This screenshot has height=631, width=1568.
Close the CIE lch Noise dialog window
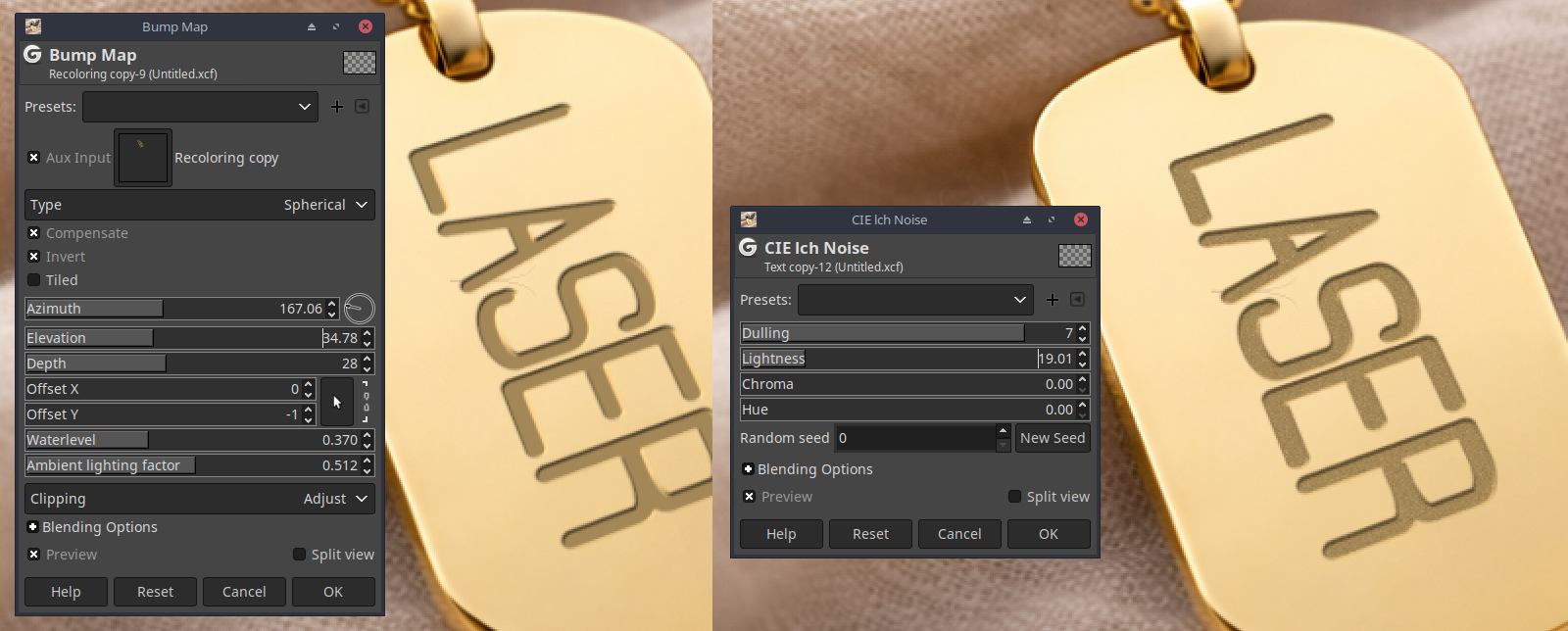click(1081, 219)
